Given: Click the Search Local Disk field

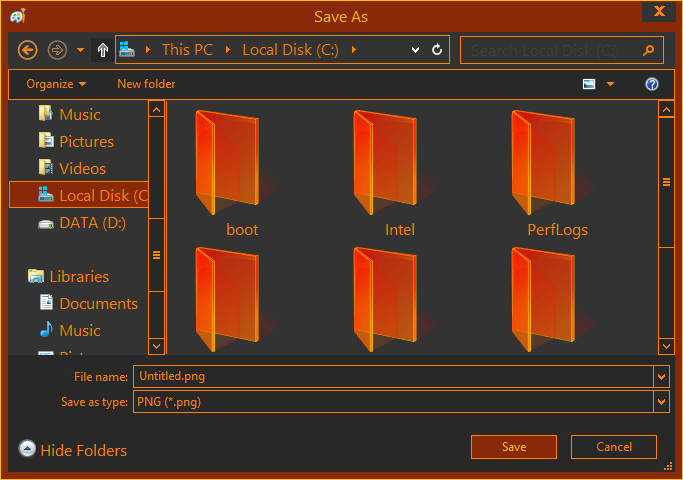Looking at the screenshot, I should (550, 50).
